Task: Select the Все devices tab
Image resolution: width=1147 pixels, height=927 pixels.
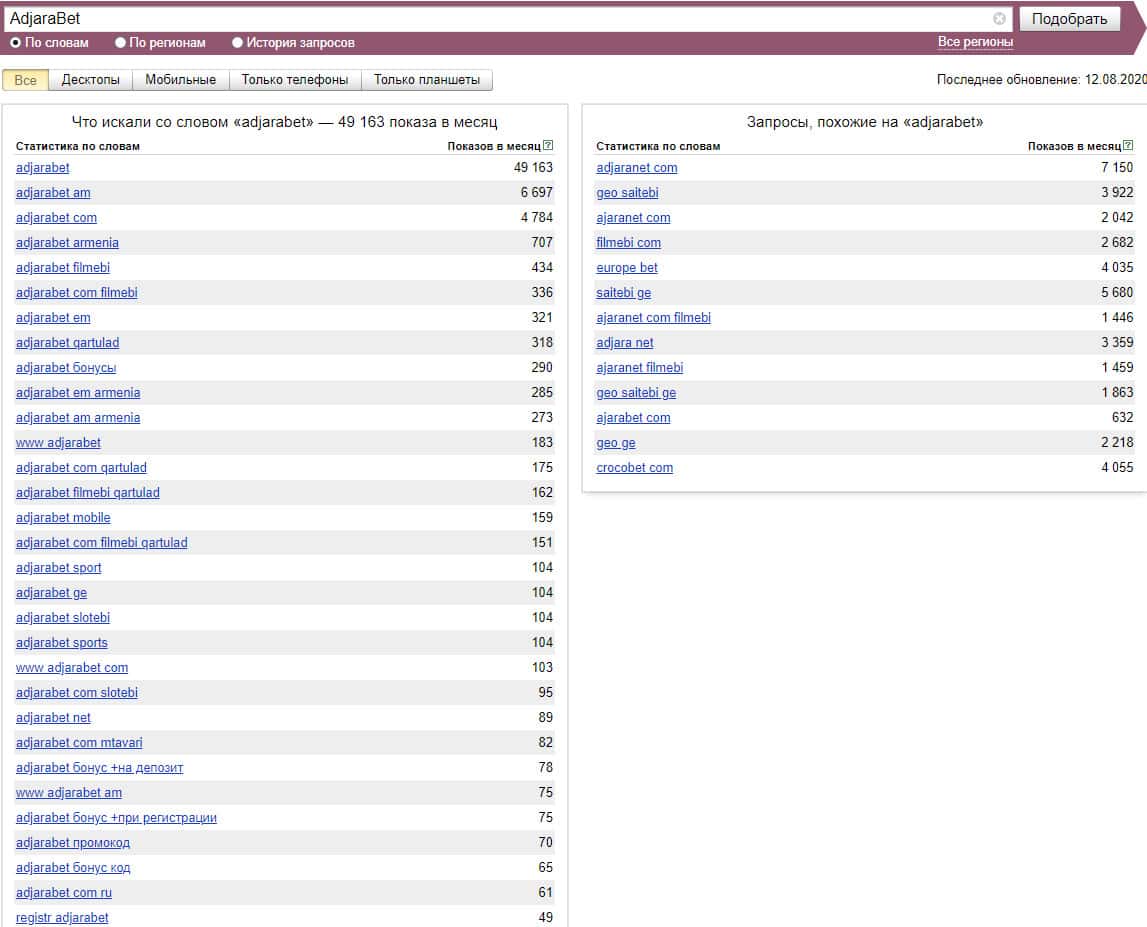Action: (x=25, y=80)
